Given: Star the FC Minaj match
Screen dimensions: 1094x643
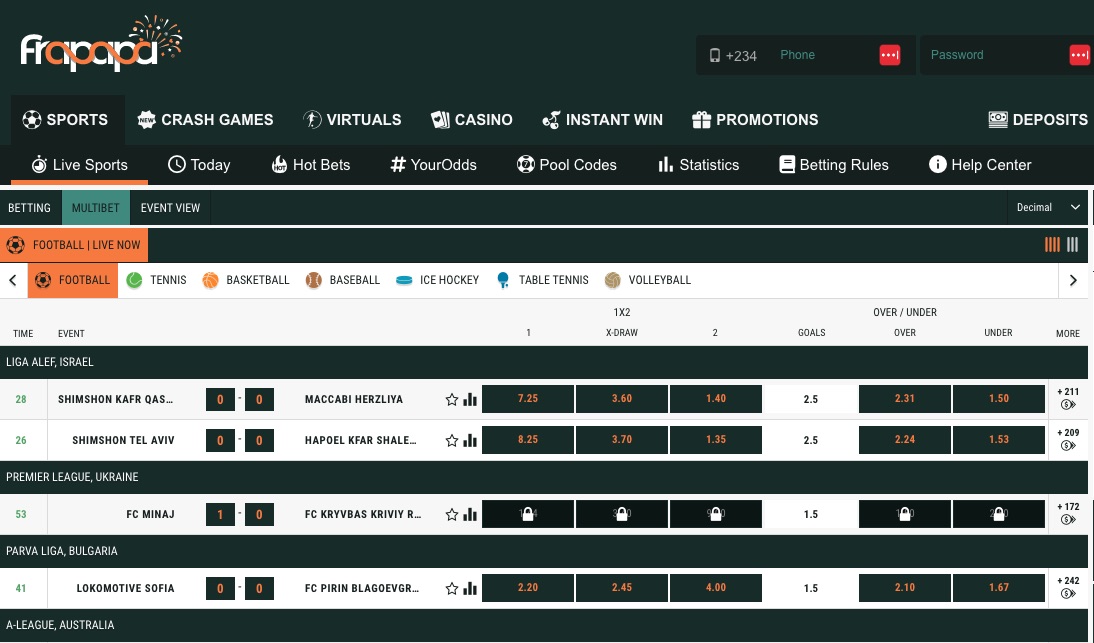Looking at the screenshot, I should pyautogui.click(x=451, y=515).
